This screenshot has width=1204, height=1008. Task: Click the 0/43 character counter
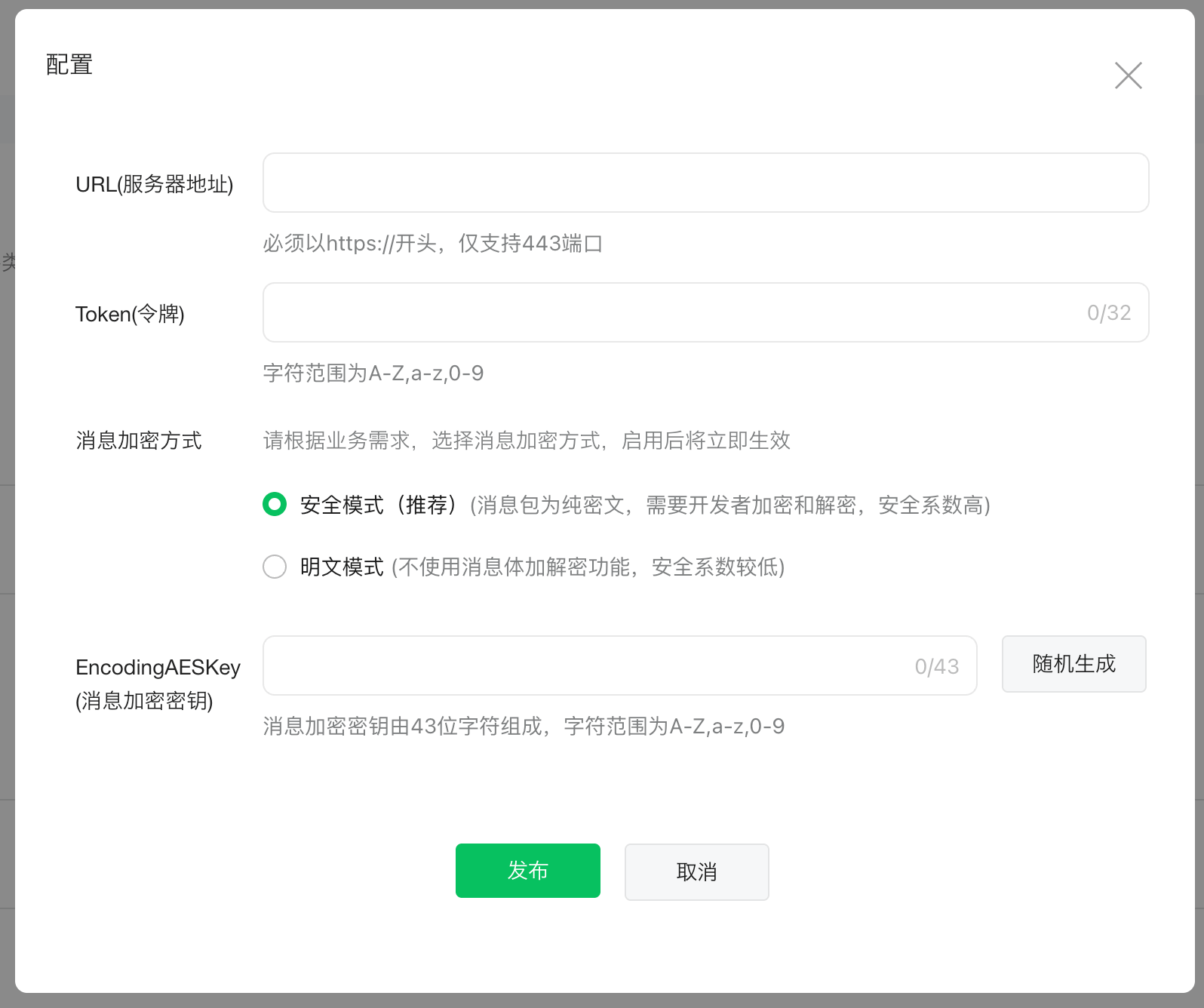[936, 666]
